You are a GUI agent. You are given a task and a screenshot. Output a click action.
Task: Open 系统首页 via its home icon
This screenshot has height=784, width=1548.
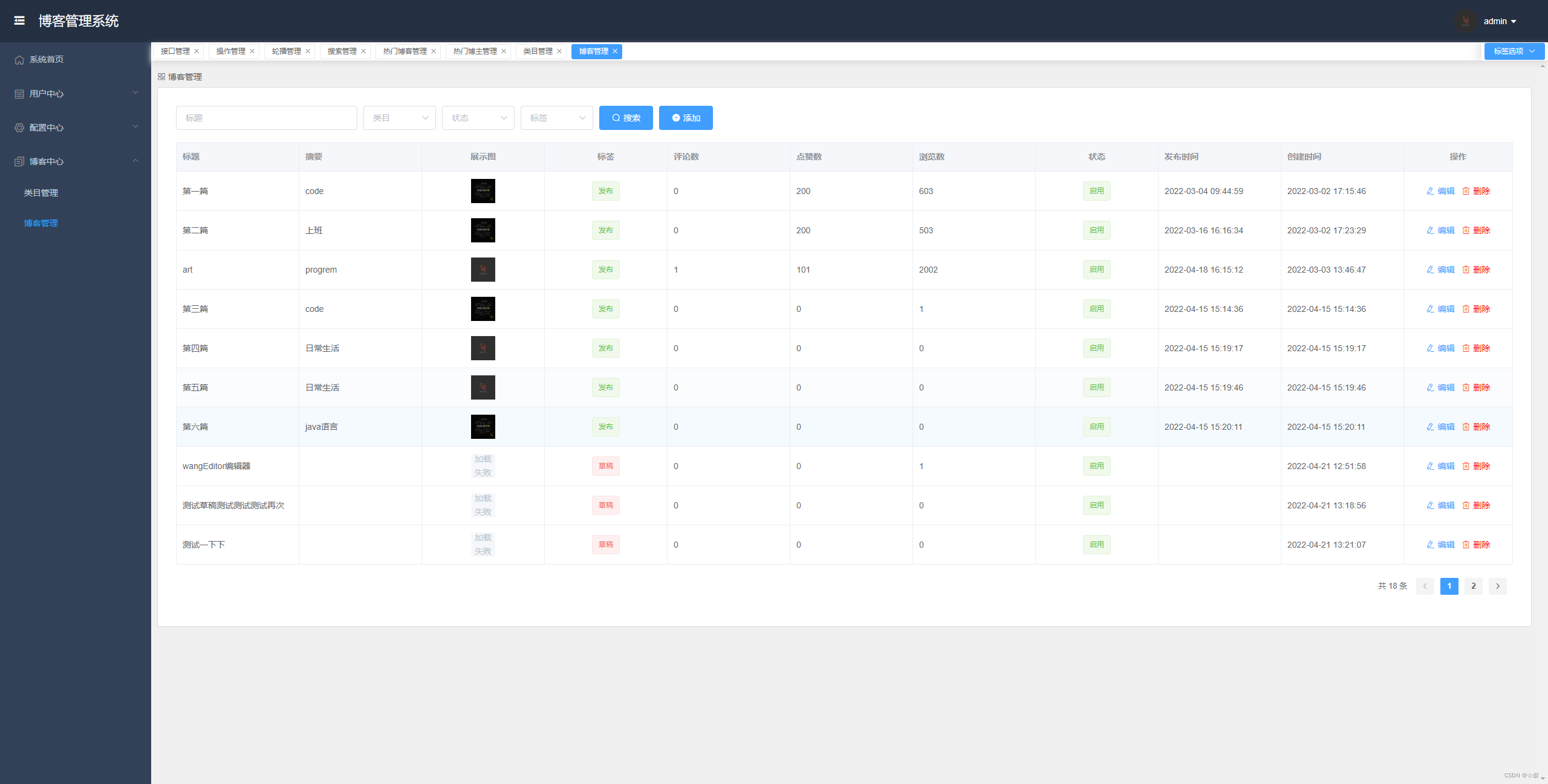(19, 60)
